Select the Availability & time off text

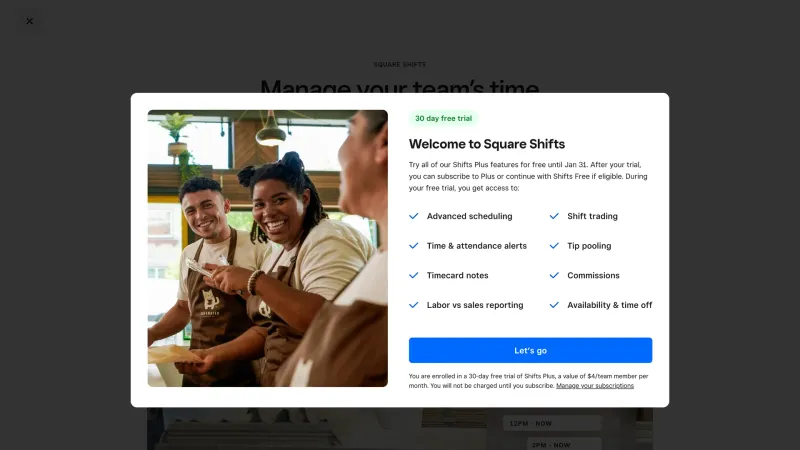tap(610, 305)
